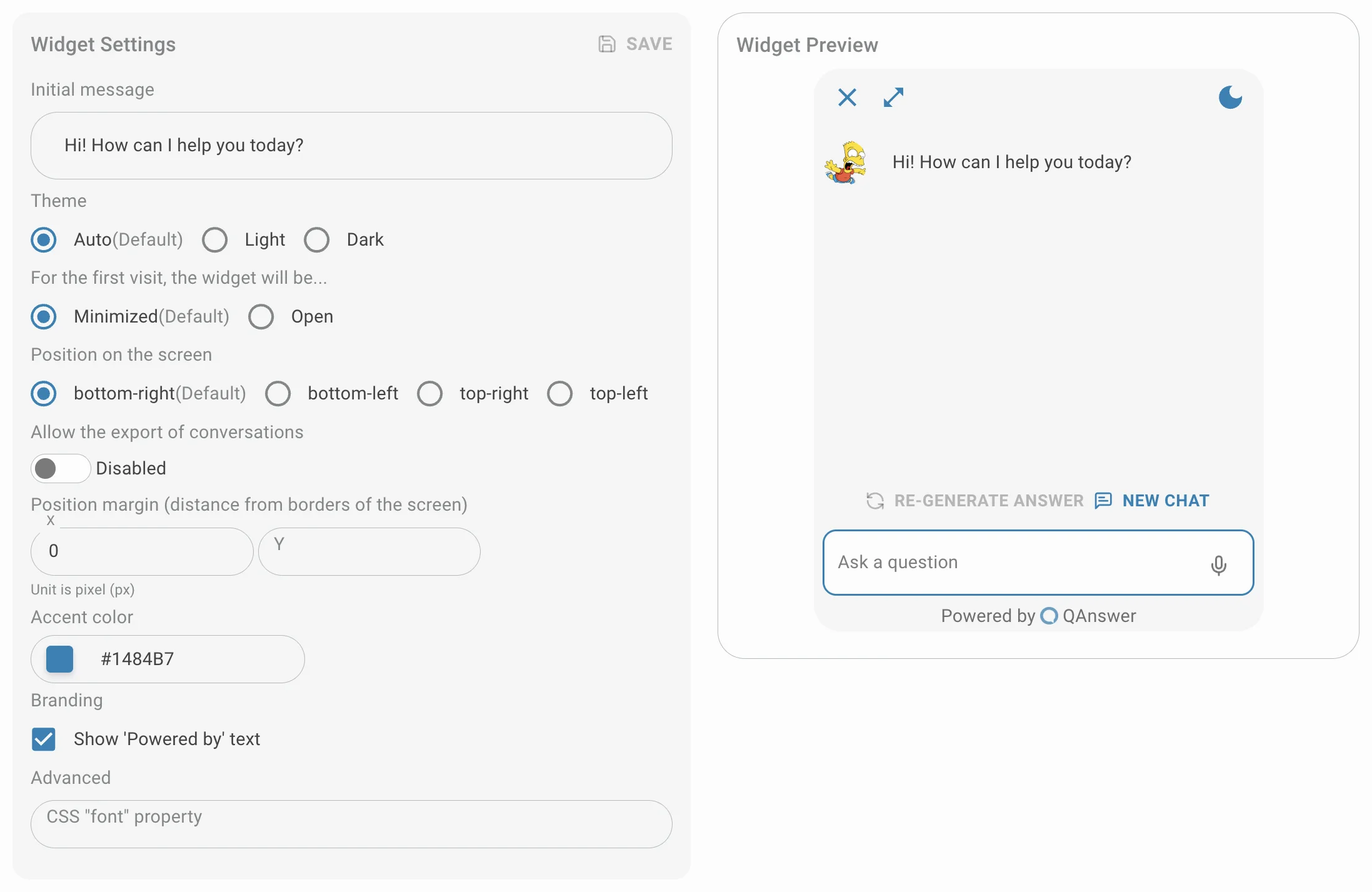Image resolution: width=1372 pixels, height=892 pixels.
Task: Enable the export of conversations toggle
Action: (61, 468)
